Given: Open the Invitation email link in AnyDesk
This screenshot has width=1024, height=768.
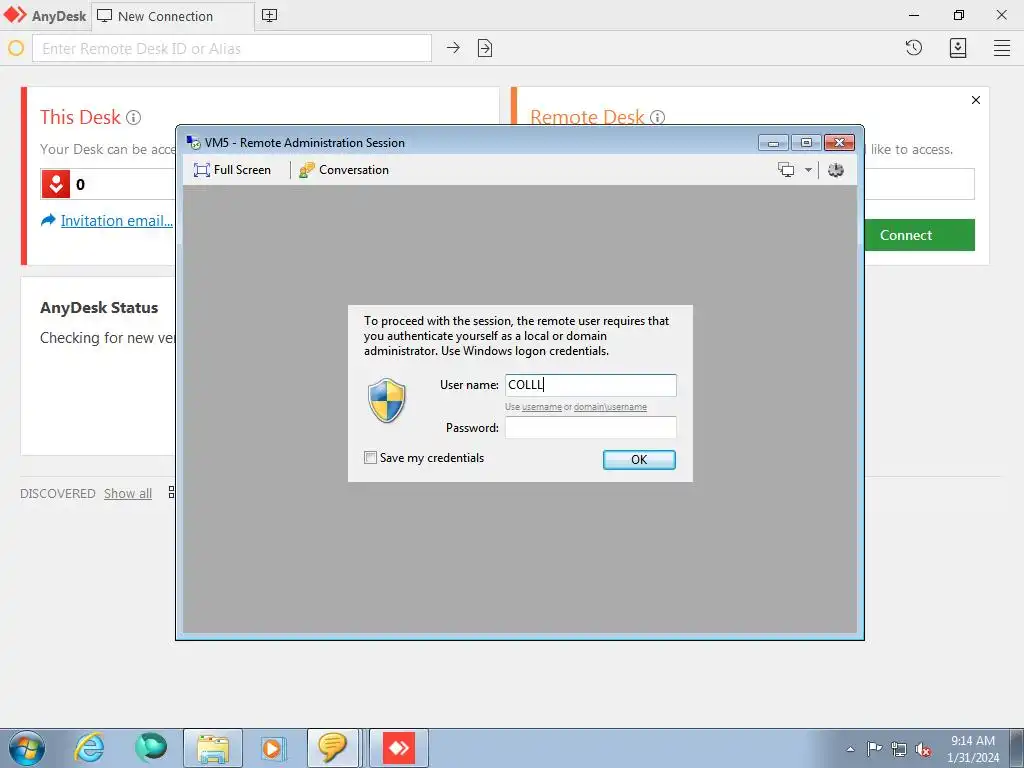Looking at the screenshot, I should click(117, 221).
